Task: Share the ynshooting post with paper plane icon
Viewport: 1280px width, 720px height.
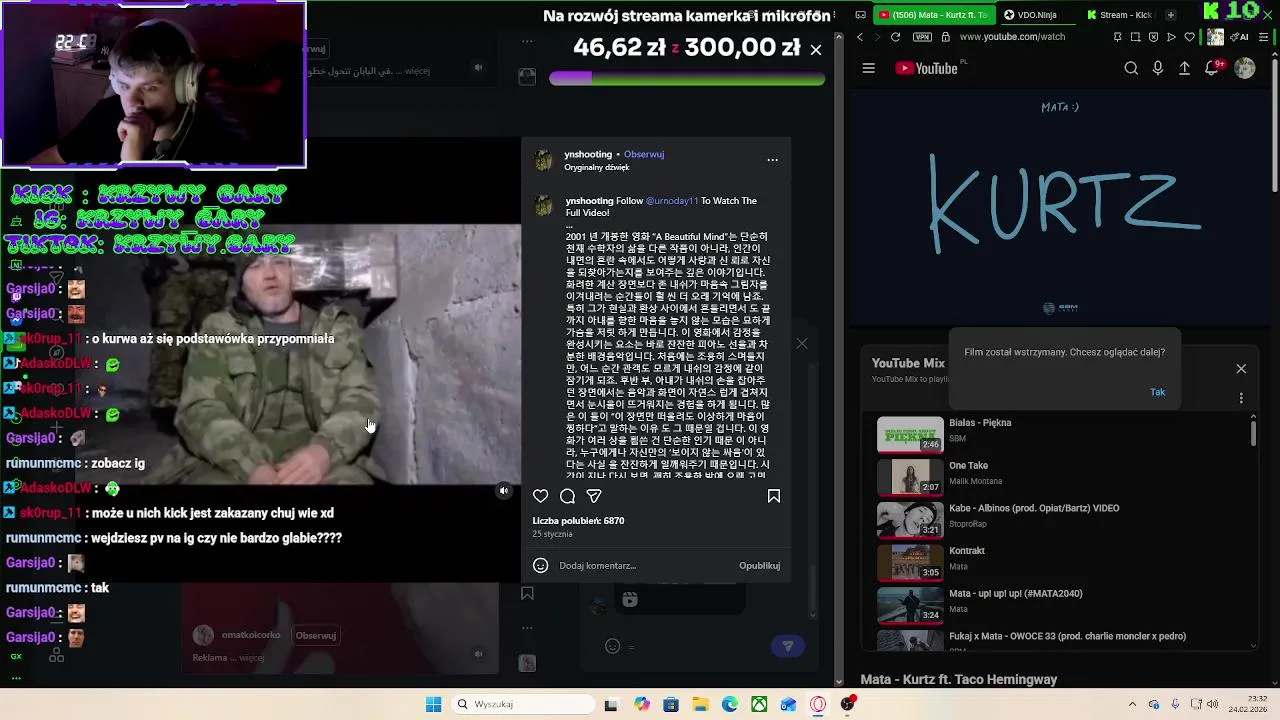Action: 594,496
